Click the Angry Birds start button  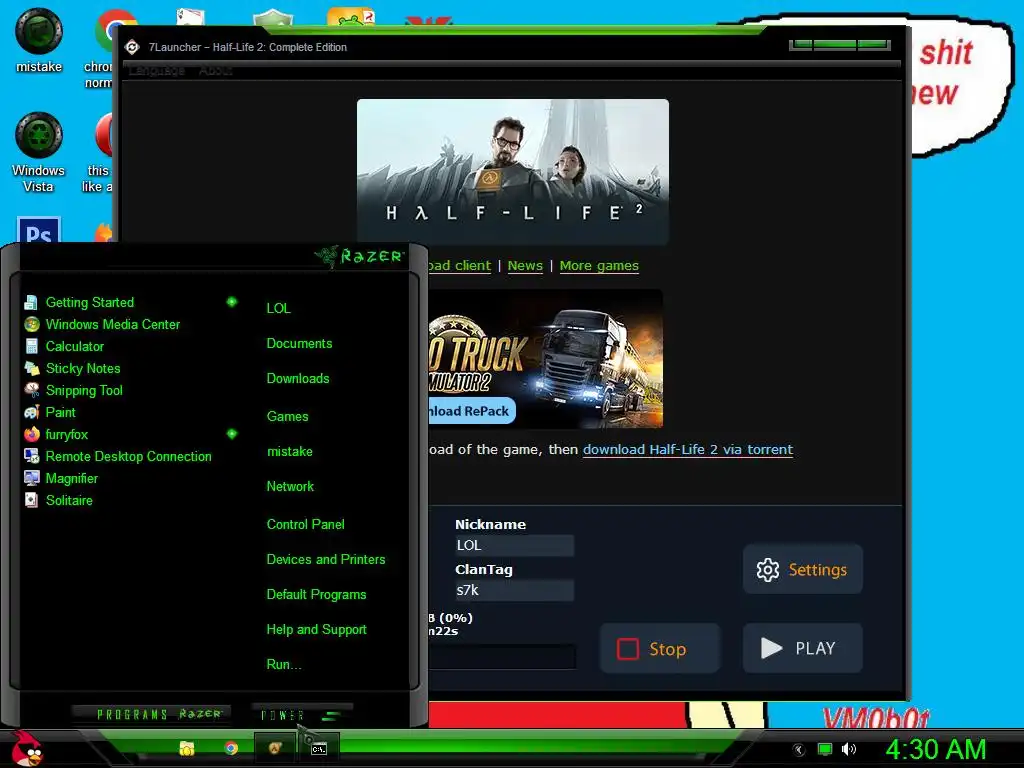(x=27, y=748)
